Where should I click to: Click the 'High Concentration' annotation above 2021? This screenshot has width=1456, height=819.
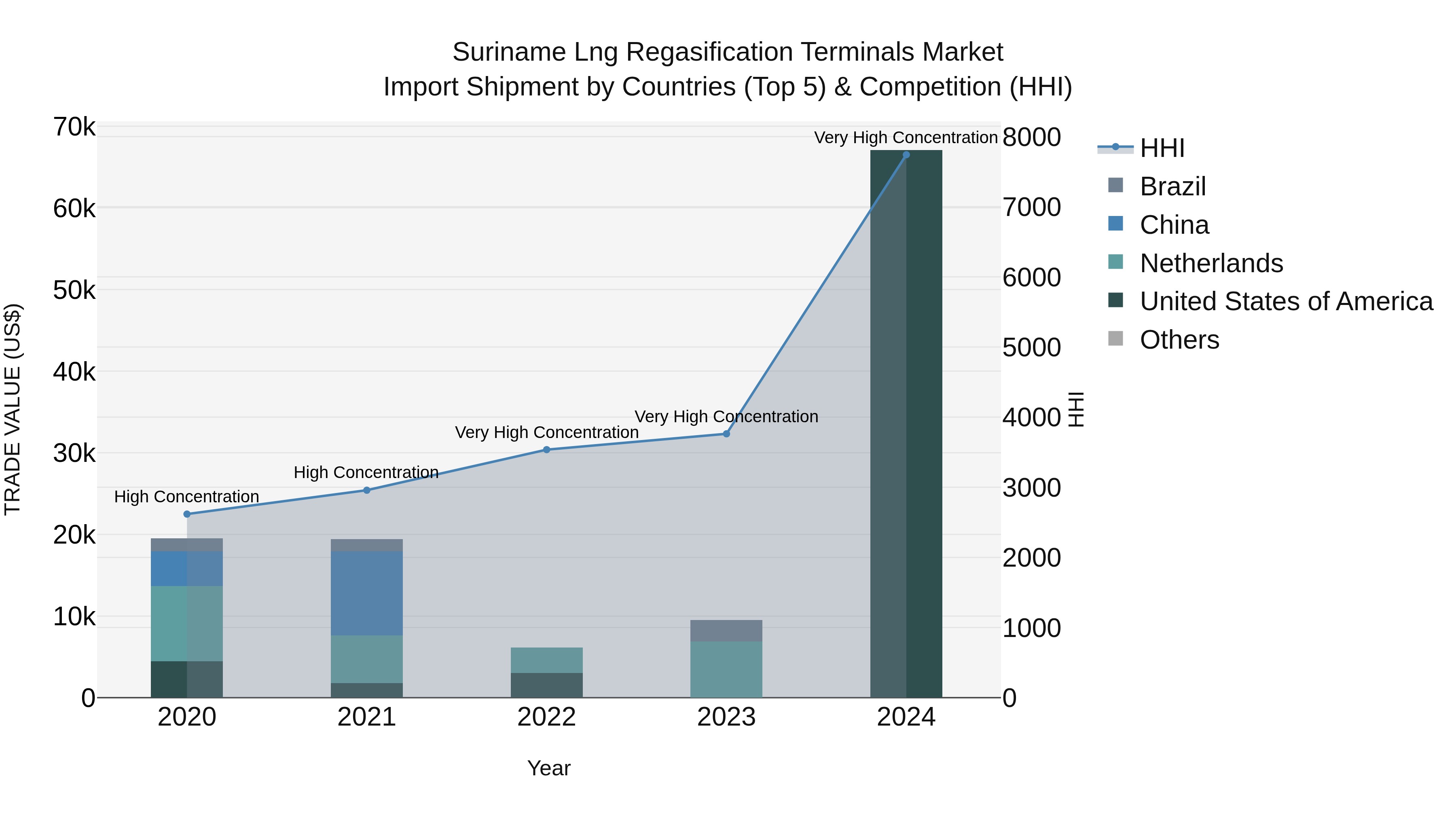click(x=366, y=472)
